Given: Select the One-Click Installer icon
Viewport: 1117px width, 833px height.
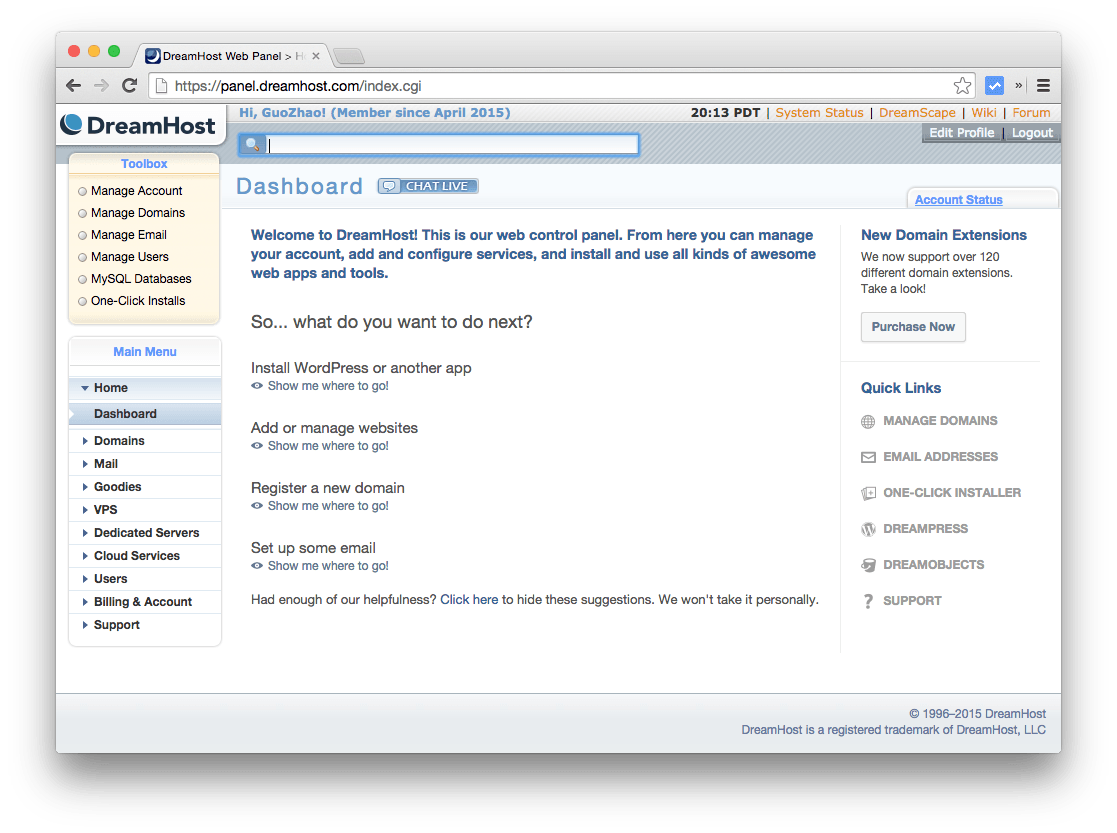Looking at the screenshot, I should click(x=867, y=493).
